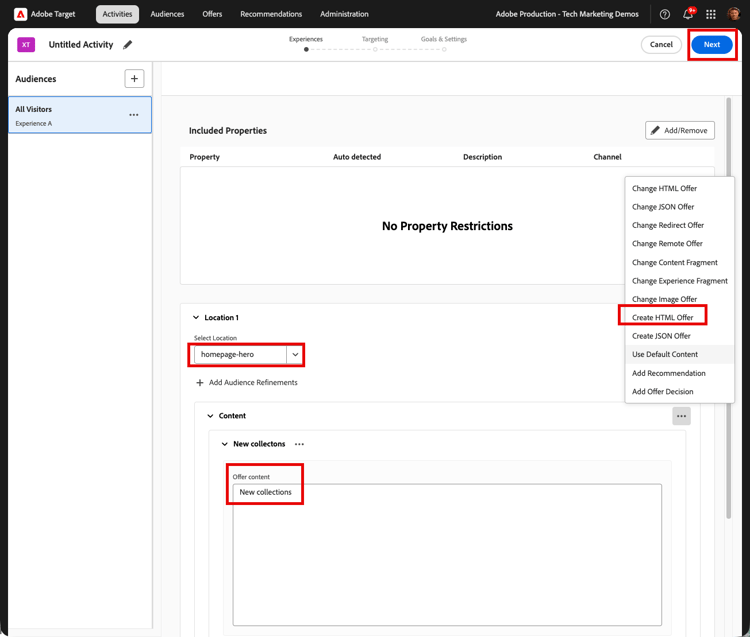Click the Add/Remove properties button
Viewport: 750px width, 637px height.
pos(680,131)
